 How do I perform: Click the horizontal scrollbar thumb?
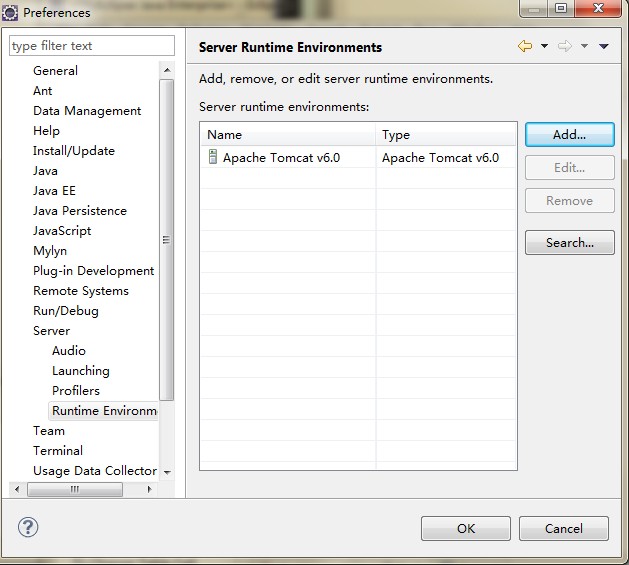point(75,490)
